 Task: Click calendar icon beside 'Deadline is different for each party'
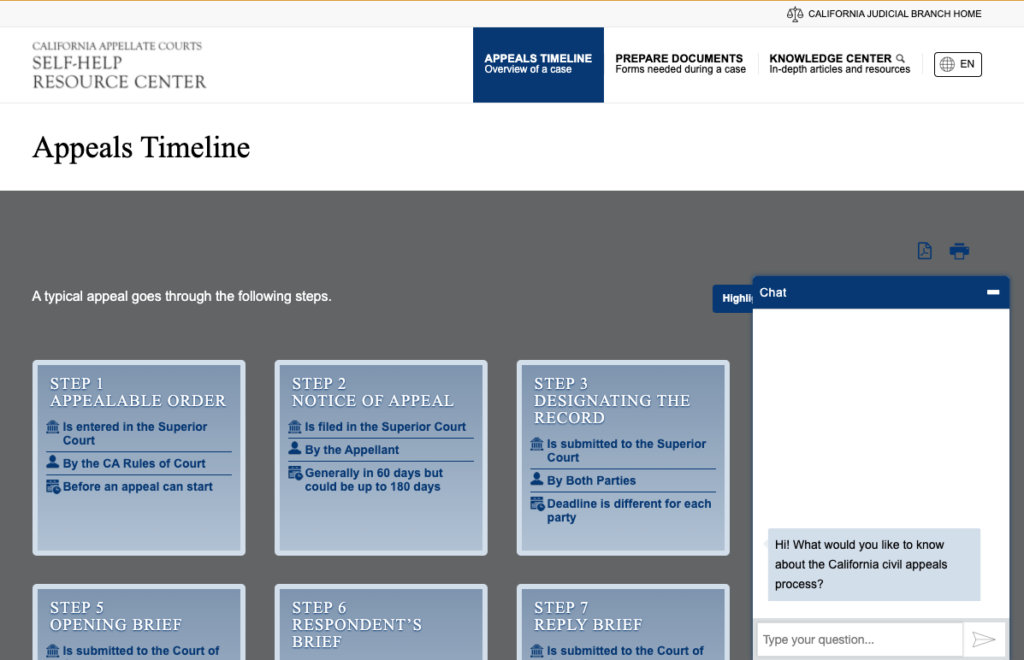537,503
